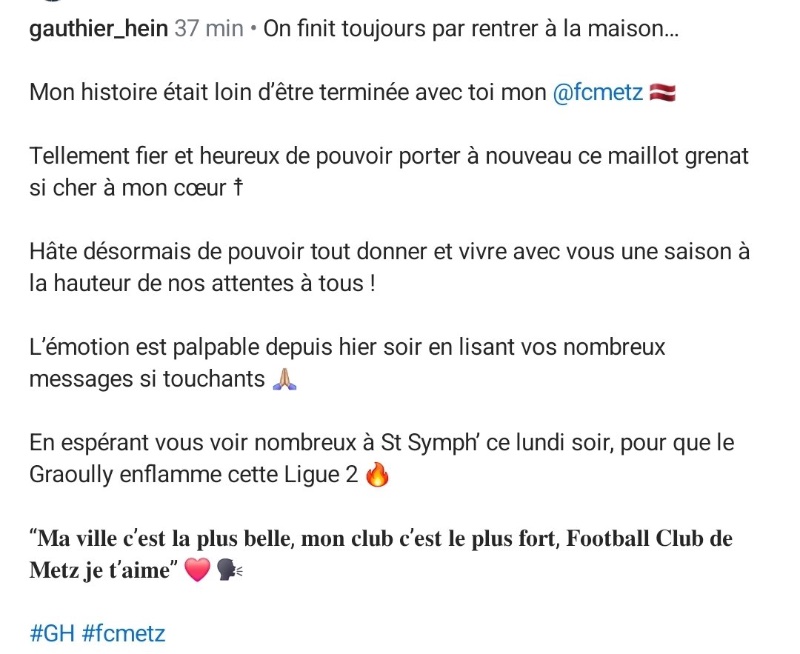Click the "L'émotion est palpable" sentence
800x654 pixels.
(x=347, y=347)
